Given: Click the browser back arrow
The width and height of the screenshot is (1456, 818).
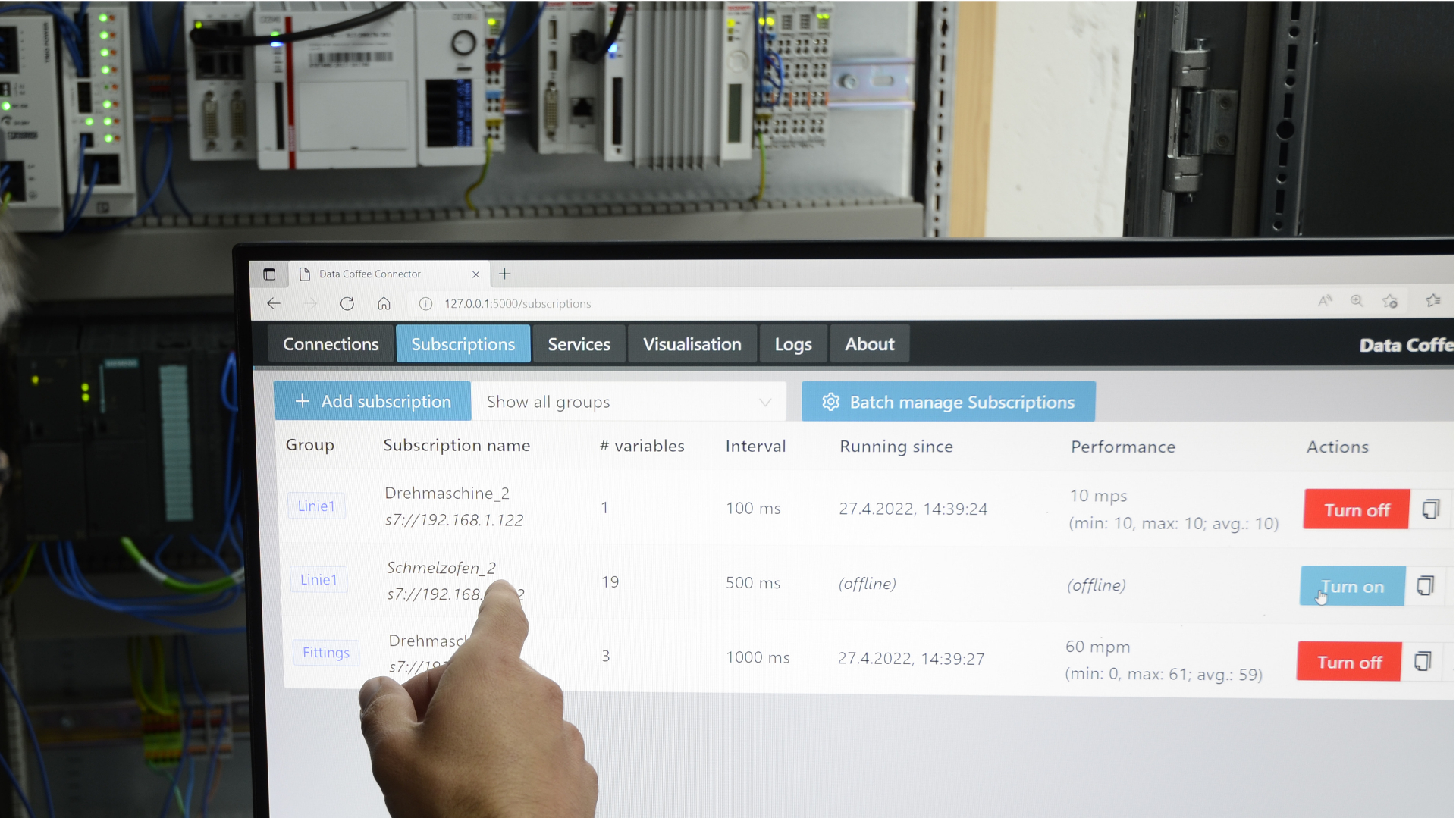Looking at the screenshot, I should click(x=274, y=303).
